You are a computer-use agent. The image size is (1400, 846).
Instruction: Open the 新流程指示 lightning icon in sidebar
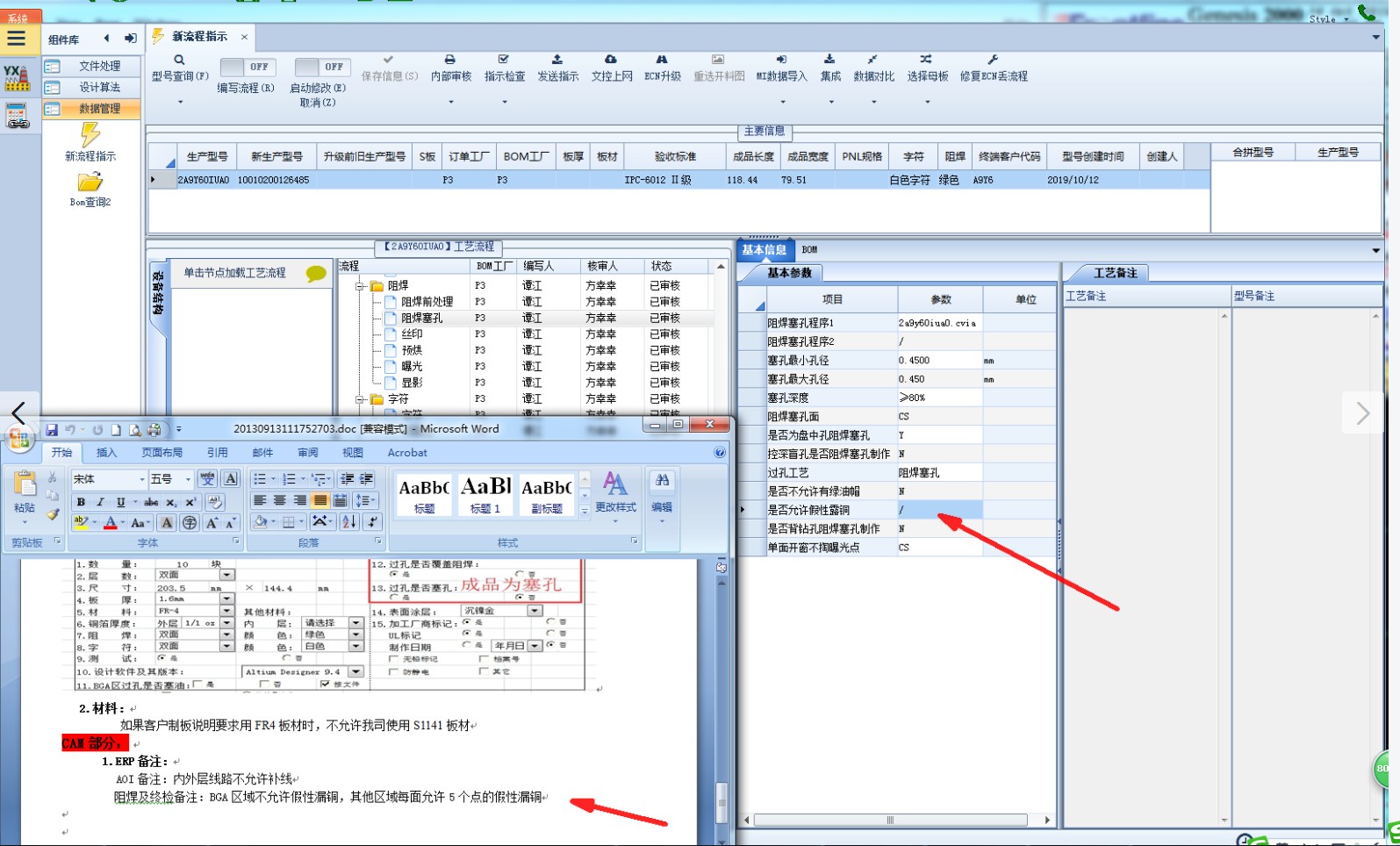90,134
